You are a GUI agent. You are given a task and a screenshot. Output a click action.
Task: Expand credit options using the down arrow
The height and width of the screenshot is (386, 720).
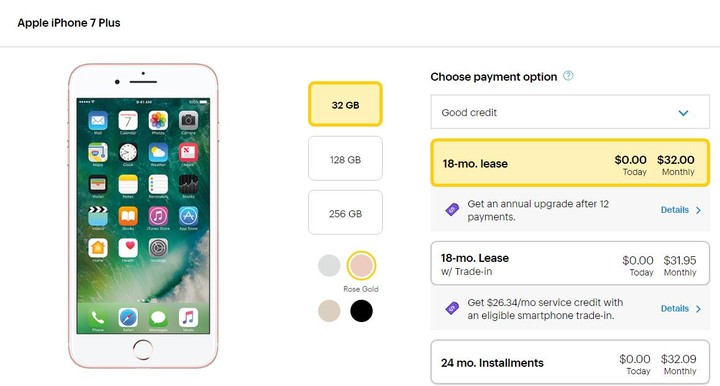tap(683, 113)
